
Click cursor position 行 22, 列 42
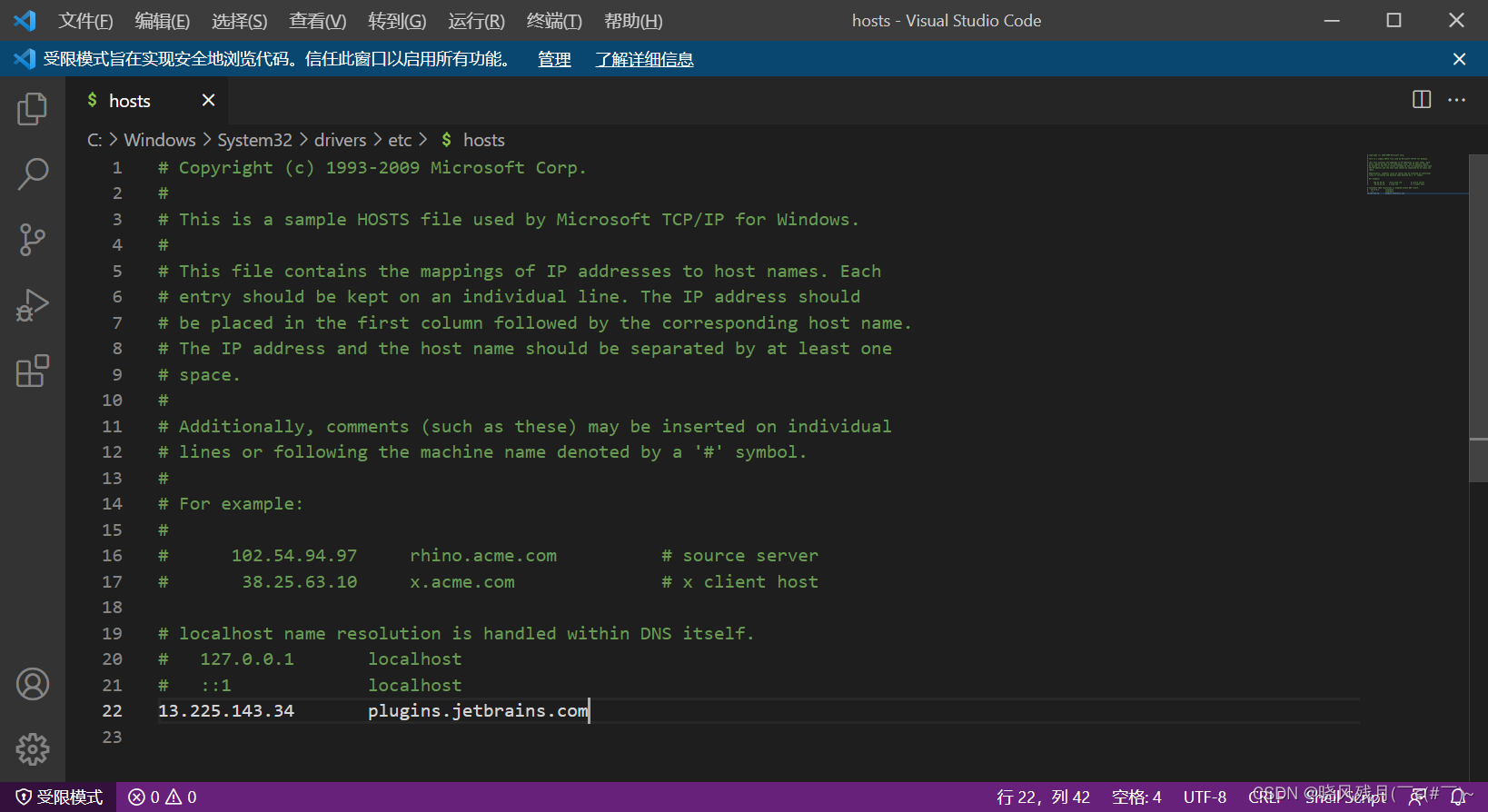coord(1043,797)
